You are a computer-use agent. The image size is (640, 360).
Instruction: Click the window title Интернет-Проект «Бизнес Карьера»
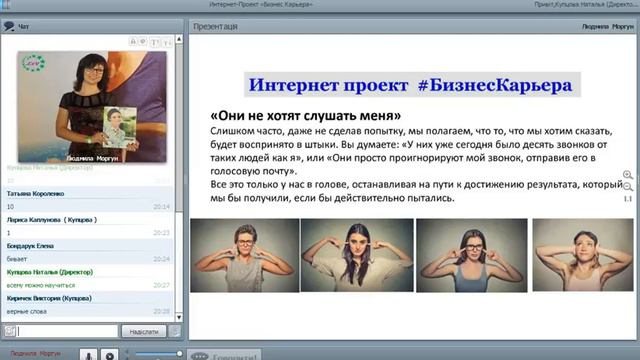pos(261,4)
